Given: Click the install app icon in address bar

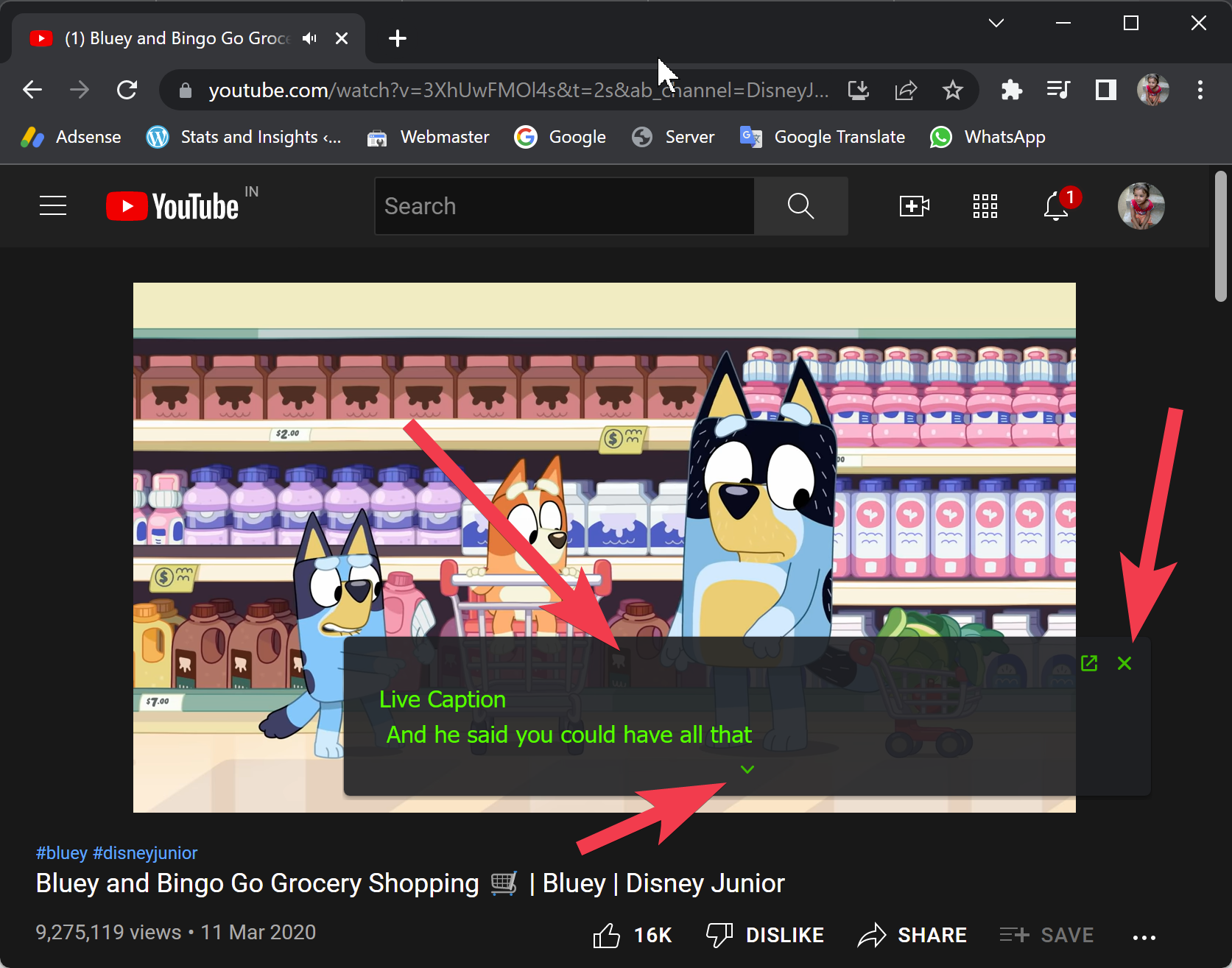Looking at the screenshot, I should pos(859,90).
